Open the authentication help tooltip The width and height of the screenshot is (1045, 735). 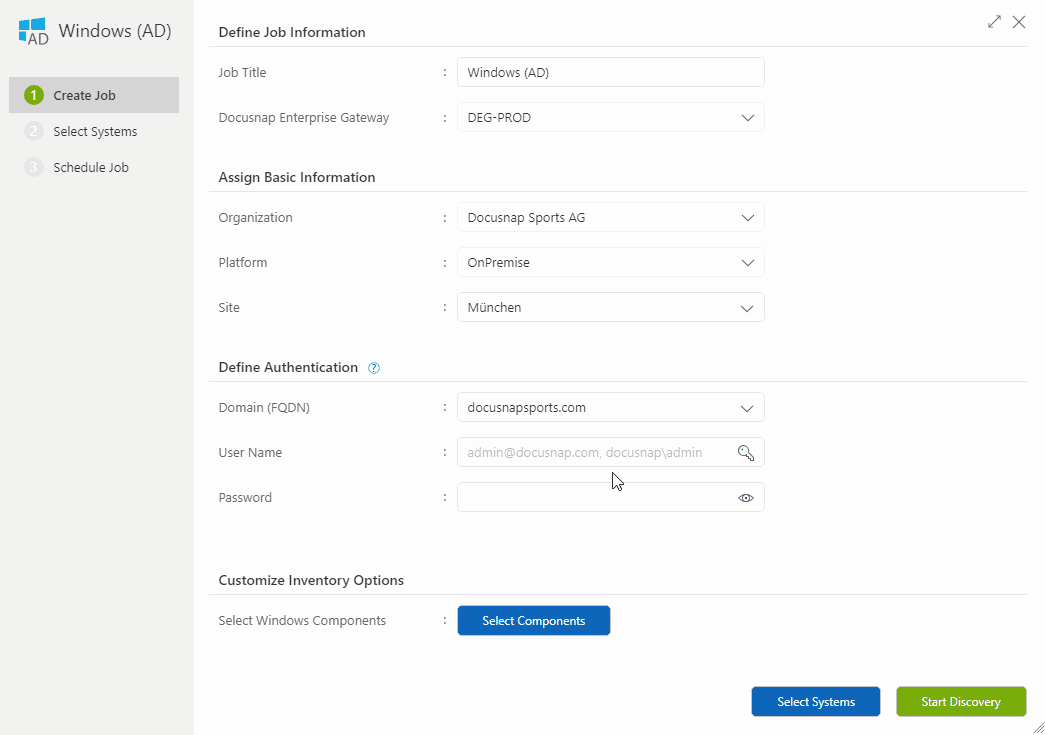[373, 368]
